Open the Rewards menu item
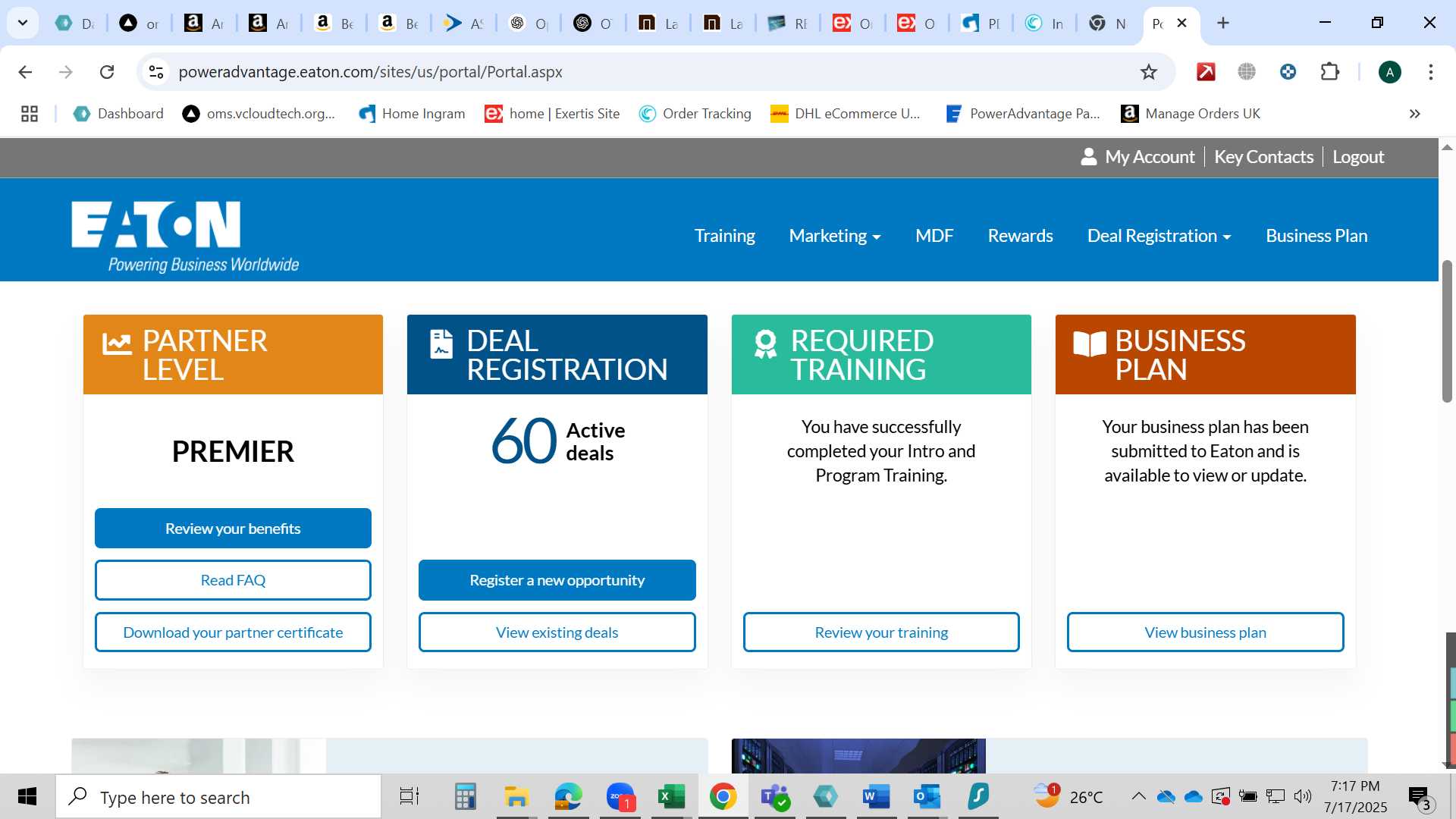Screen dimensions: 1456x819 click(x=1020, y=236)
